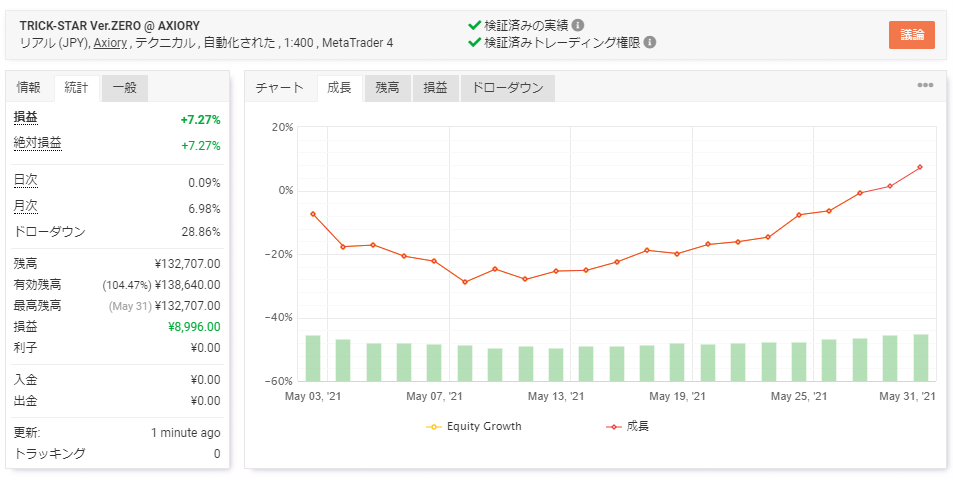Click green checkmark next to 検証済みトレーディング権限
This screenshot has width=953, height=480.
click(475, 43)
